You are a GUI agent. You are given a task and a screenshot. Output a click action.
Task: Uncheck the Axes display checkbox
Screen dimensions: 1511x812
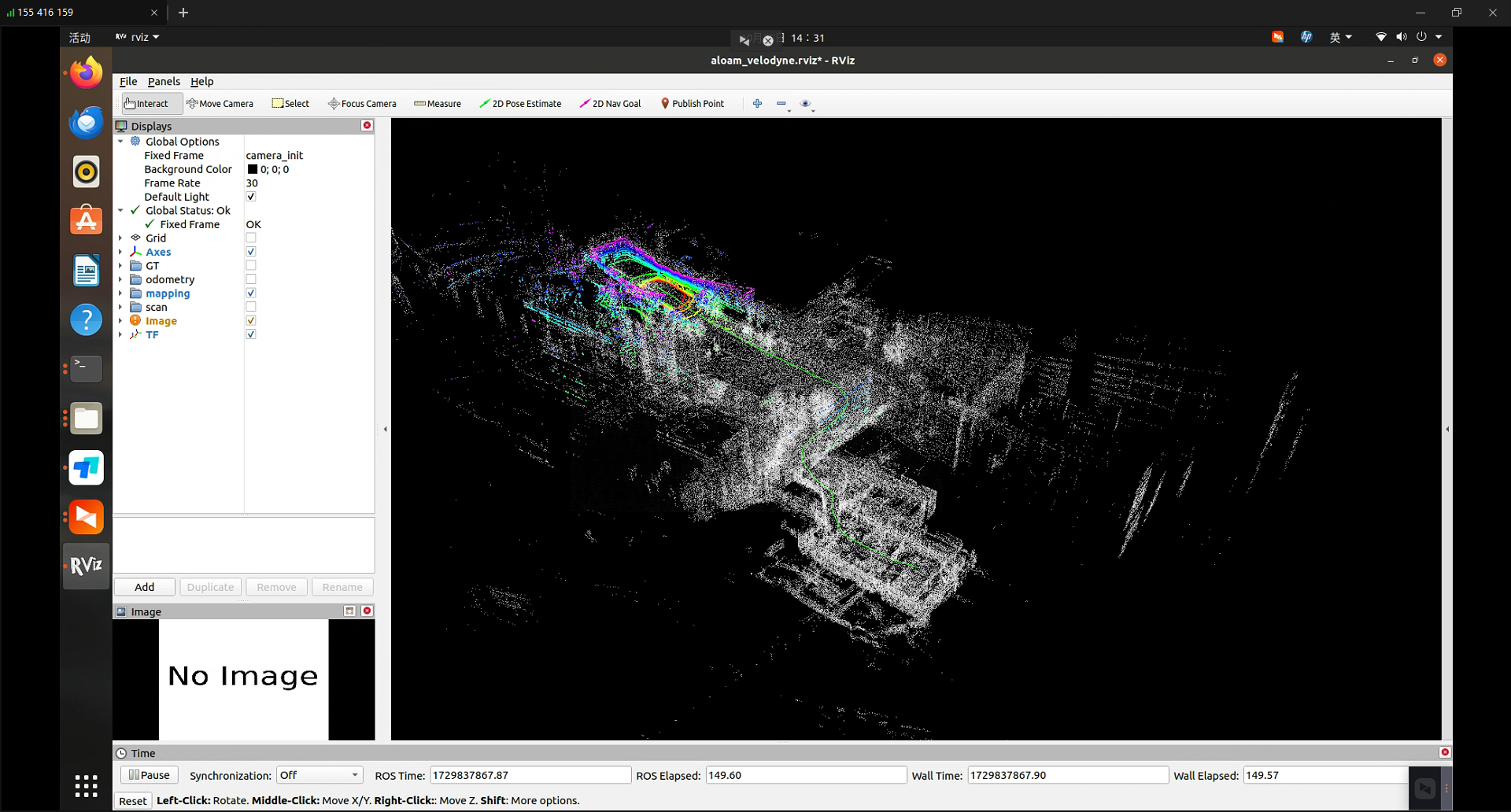click(251, 252)
